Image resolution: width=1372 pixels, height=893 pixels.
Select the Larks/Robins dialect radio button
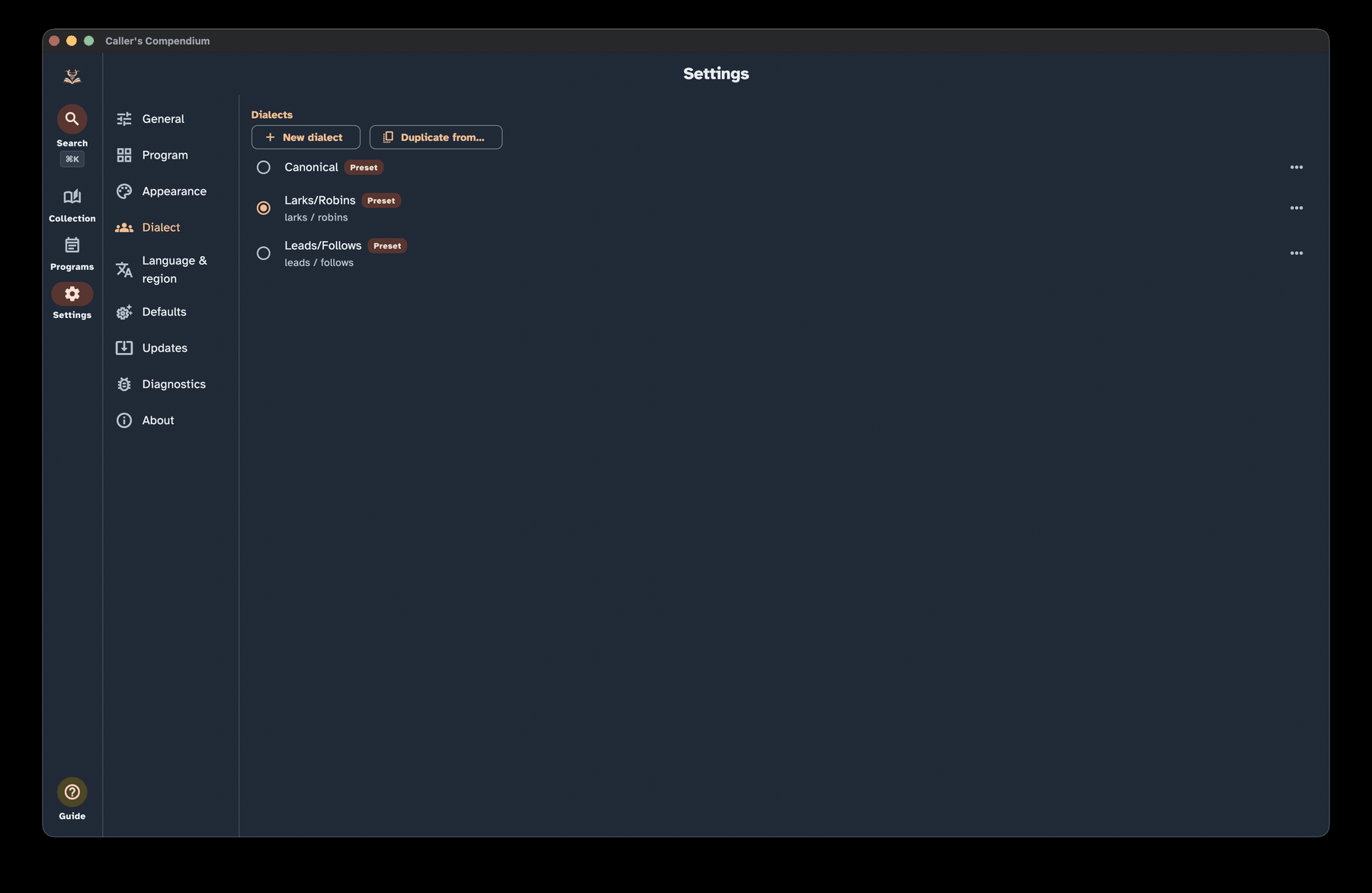click(x=264, y=208)
